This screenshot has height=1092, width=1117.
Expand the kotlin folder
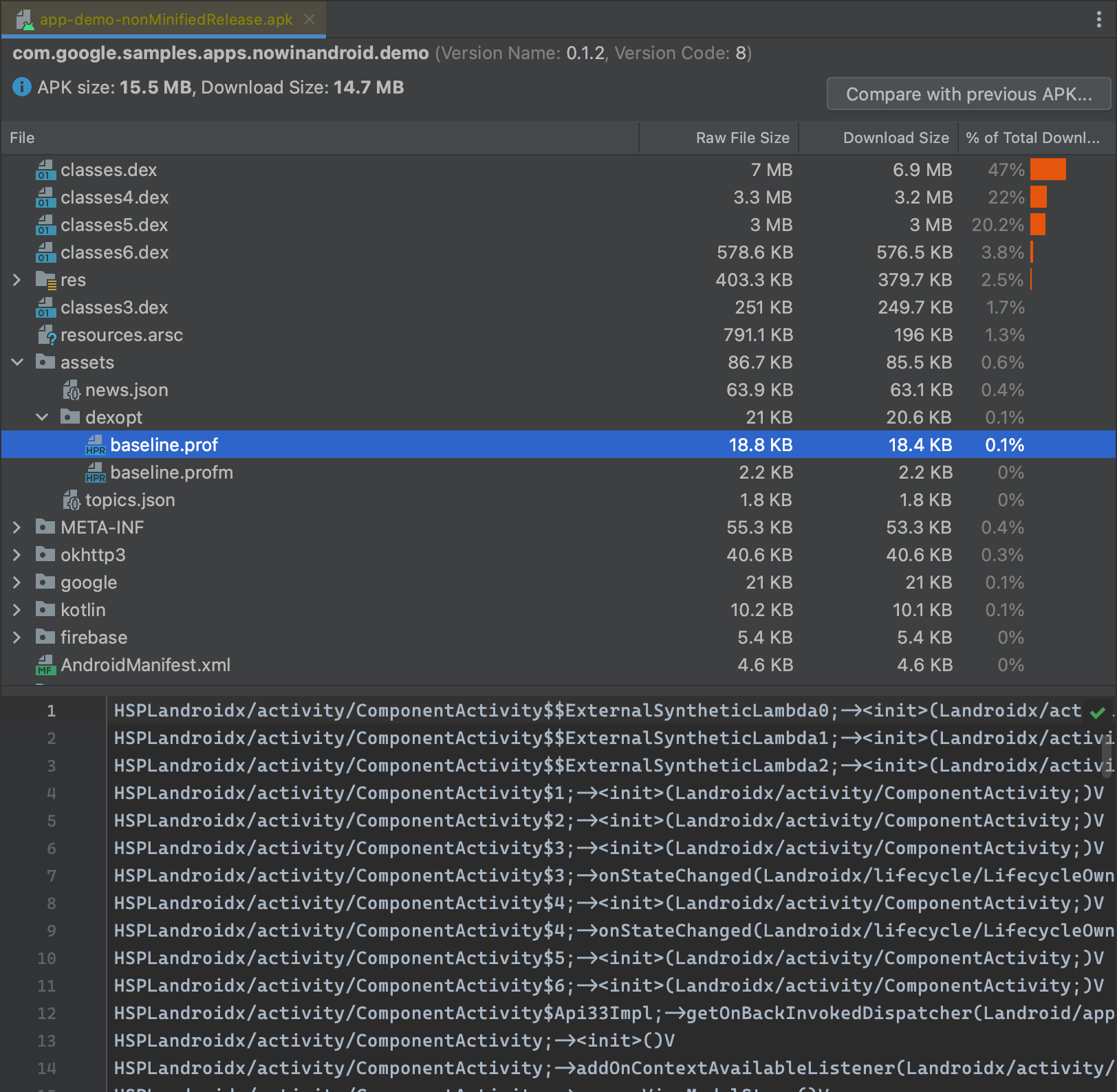pyautogui.click(x=17, y=610)
